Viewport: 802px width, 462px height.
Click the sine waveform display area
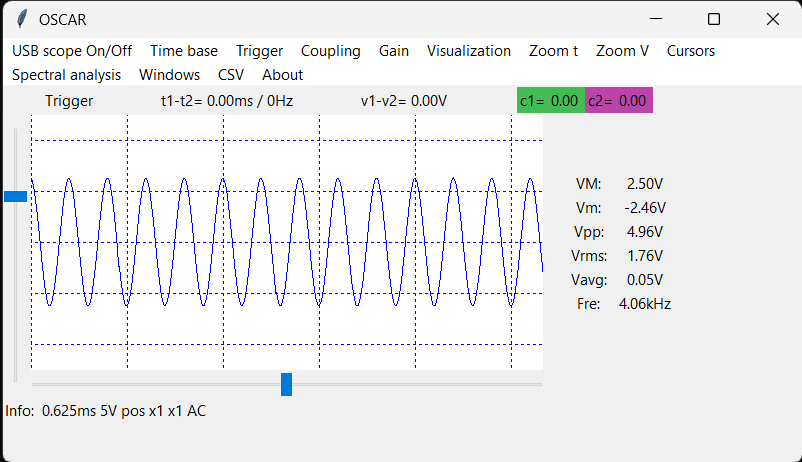click(x=287, y=241)
